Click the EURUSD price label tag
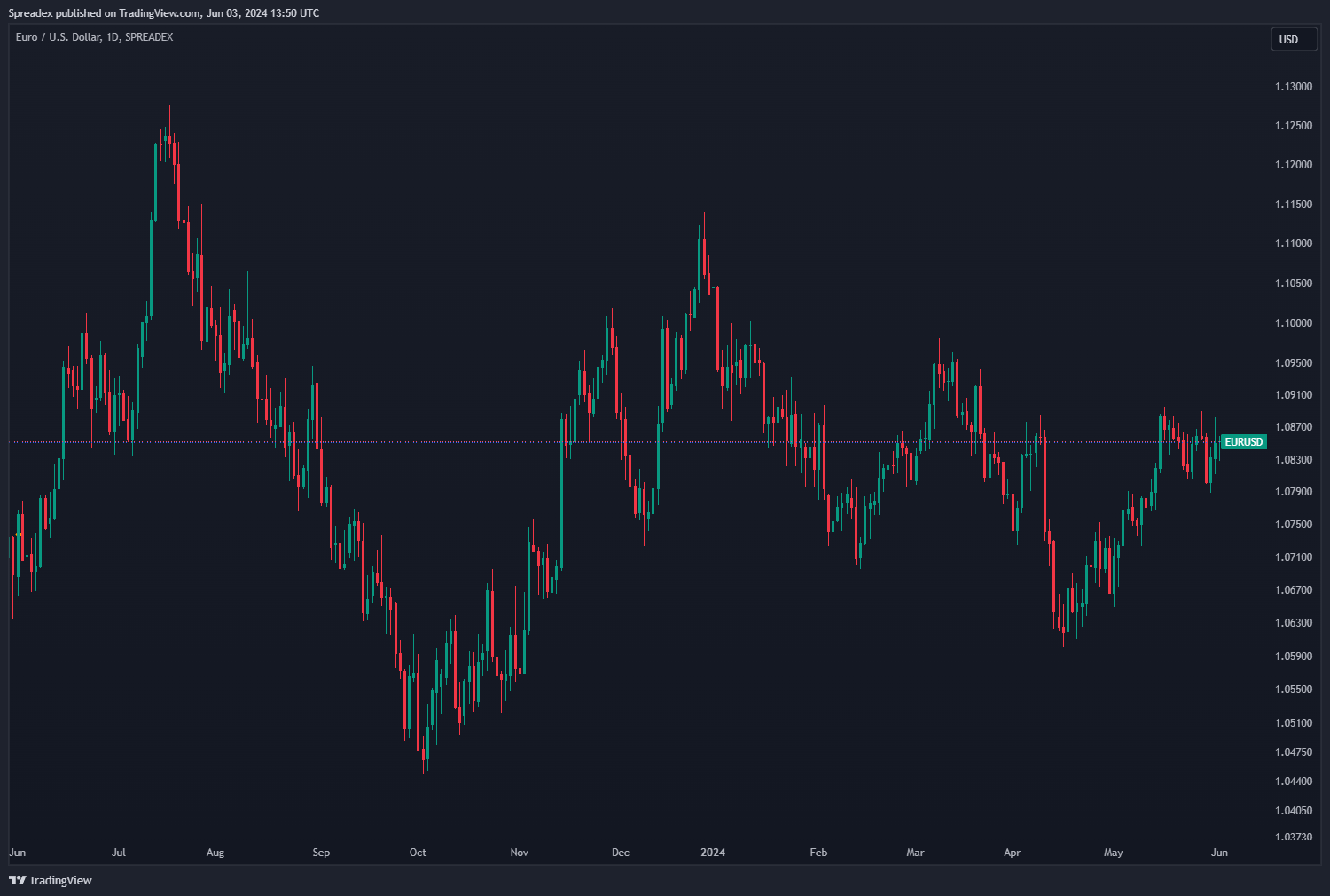 pyautogui.click(x=1244, y=441)
